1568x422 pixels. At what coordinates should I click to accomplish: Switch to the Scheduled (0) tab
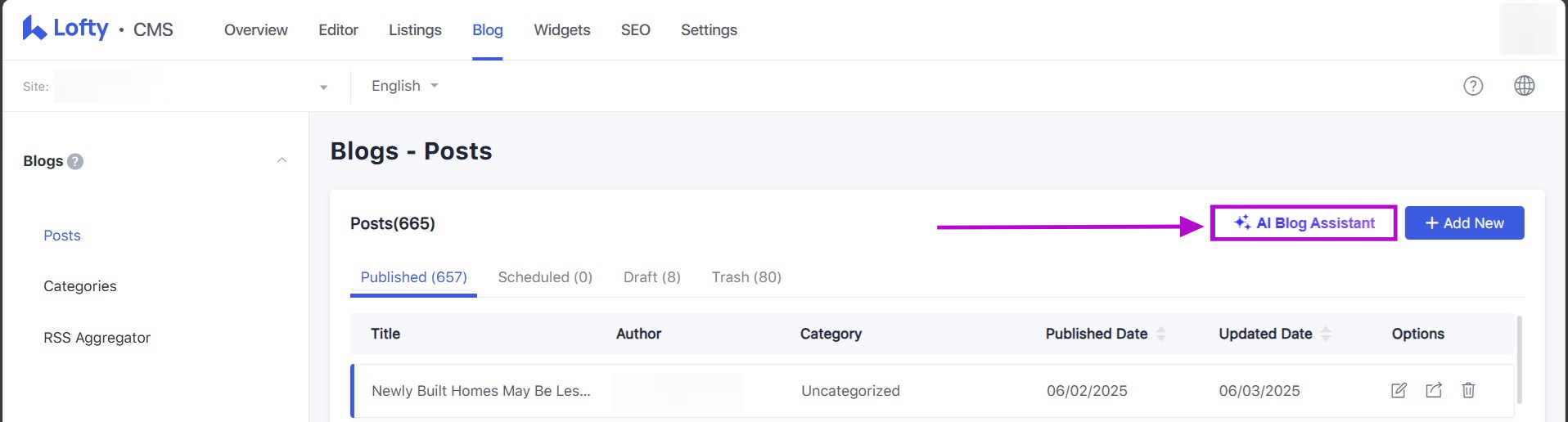(545, 277)
